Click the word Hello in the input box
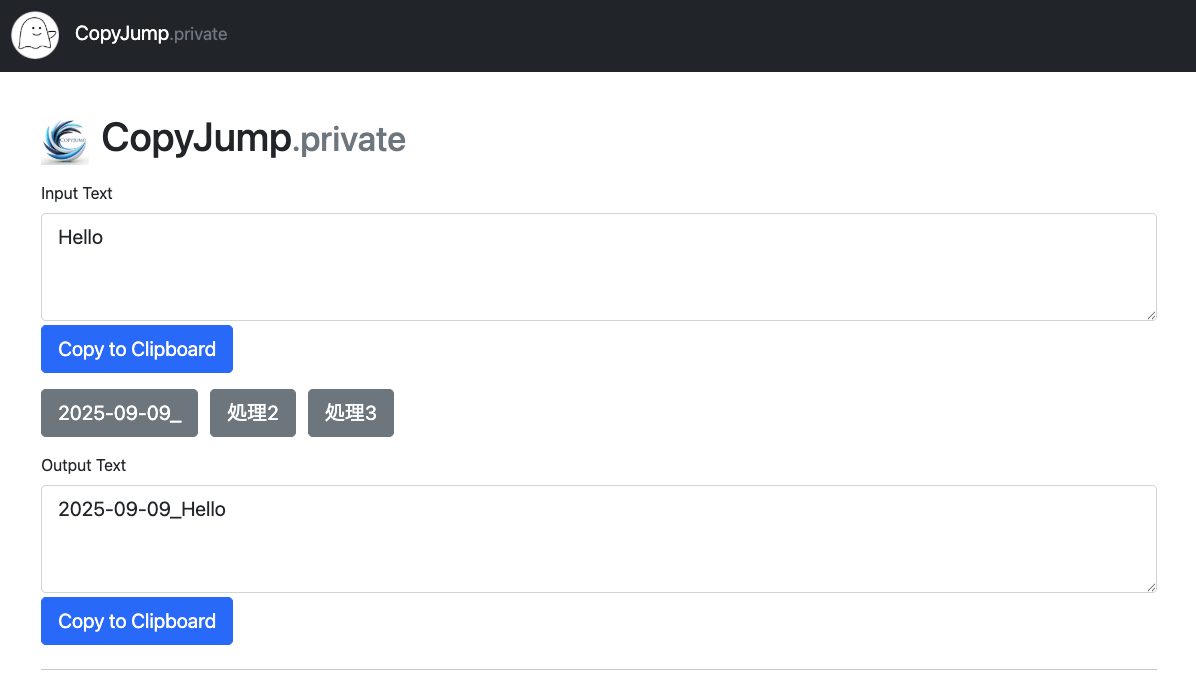The image size is (1196, 685). click(x=81, y=238)
